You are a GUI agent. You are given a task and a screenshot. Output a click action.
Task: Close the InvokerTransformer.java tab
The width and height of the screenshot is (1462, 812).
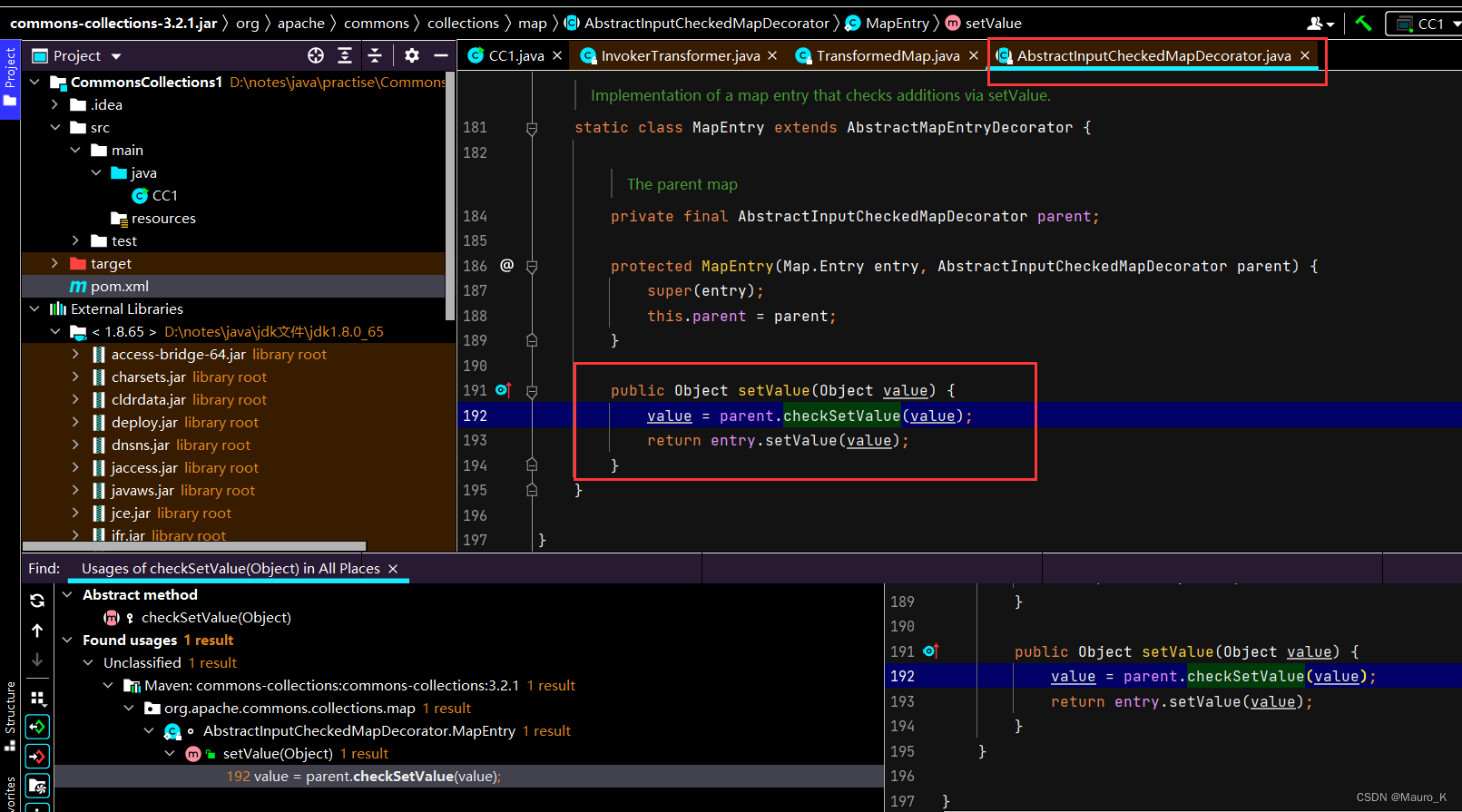[x=772, y=55]
